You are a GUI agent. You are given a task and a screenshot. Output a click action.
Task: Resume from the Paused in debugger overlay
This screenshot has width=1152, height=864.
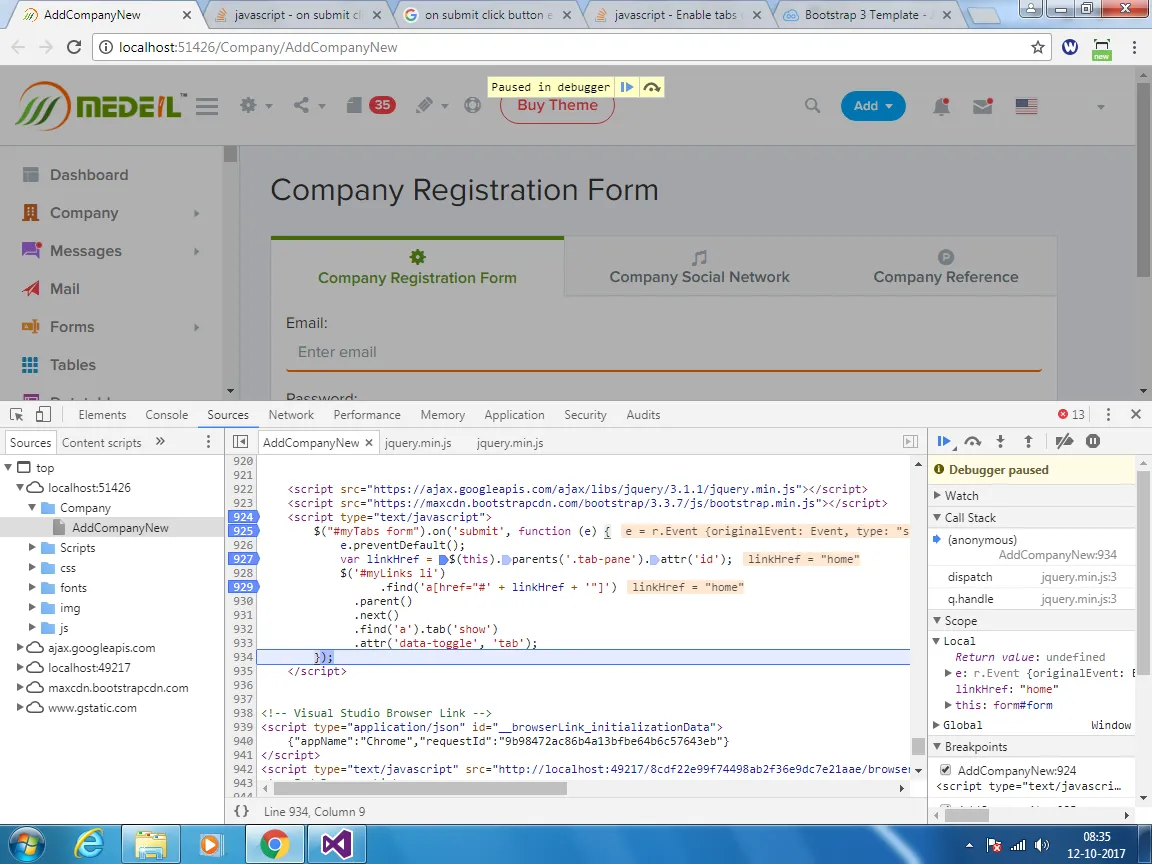click(627, 87)
